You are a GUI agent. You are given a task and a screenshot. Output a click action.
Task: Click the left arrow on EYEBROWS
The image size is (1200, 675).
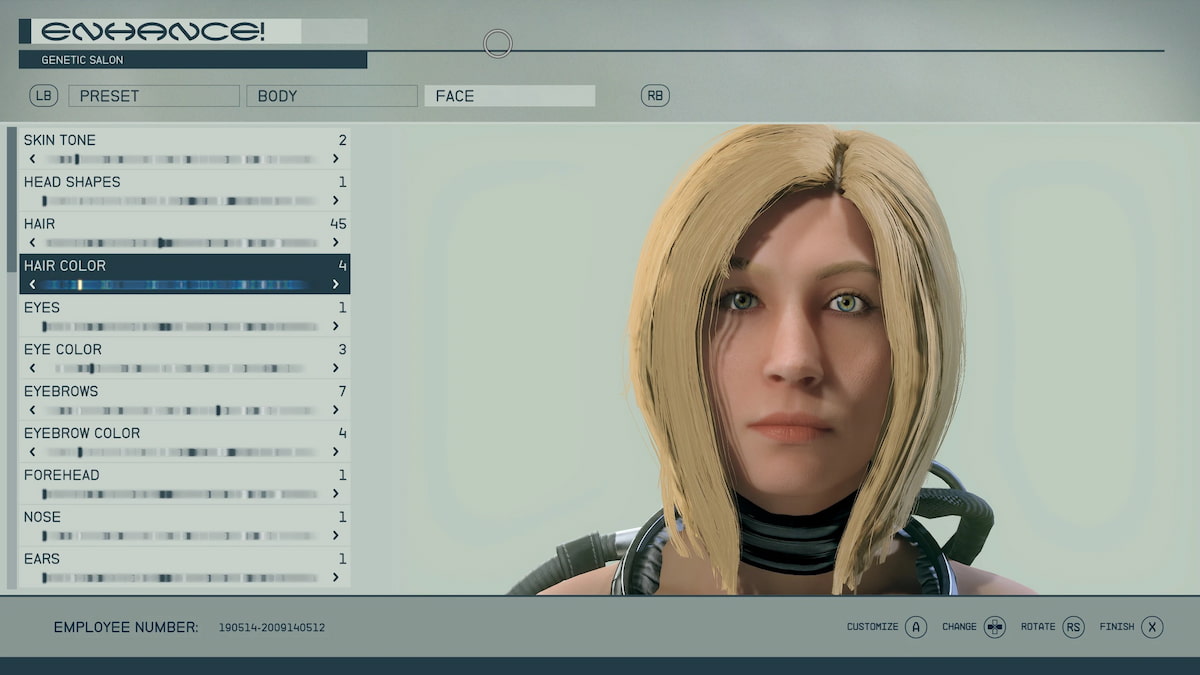pyautogui.click(x=32, y=410)
